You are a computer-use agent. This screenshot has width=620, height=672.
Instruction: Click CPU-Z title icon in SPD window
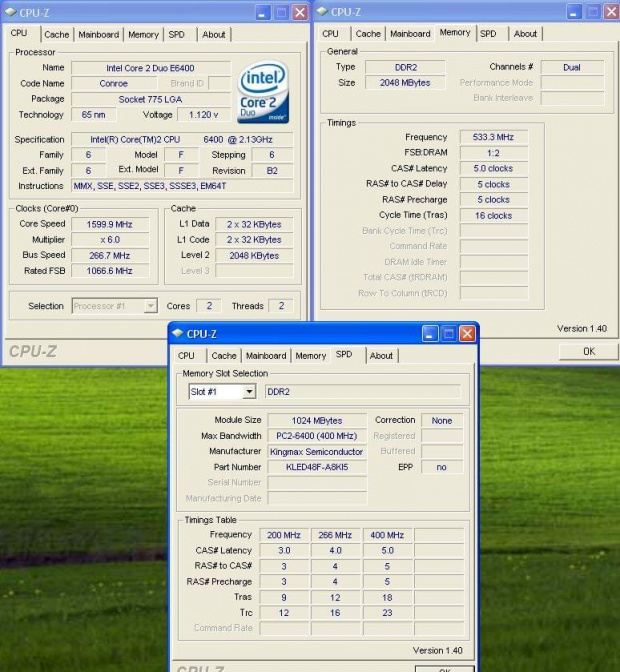pos(177,333)
